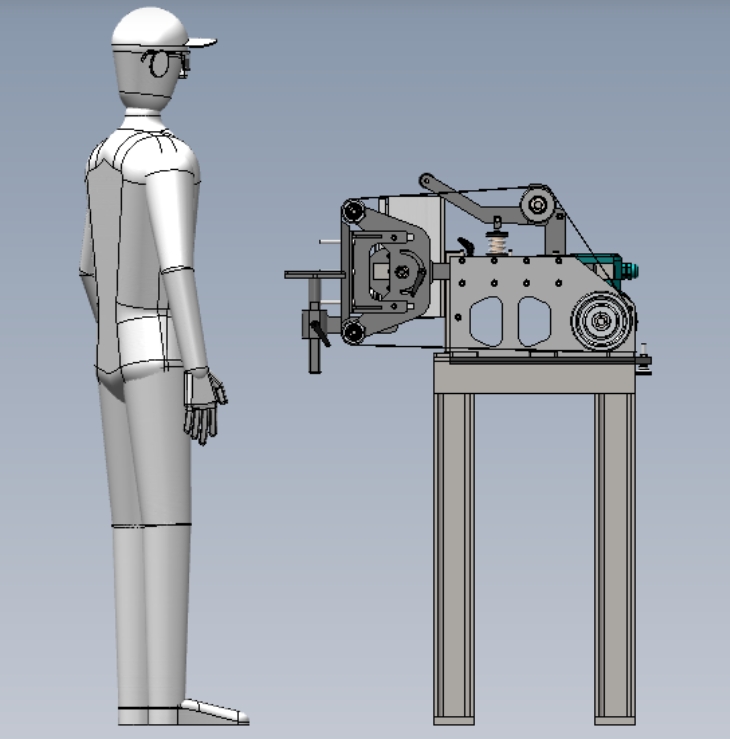The image size is (730, 739).
Task: Select the left leg of the stand
Action: 454,559
